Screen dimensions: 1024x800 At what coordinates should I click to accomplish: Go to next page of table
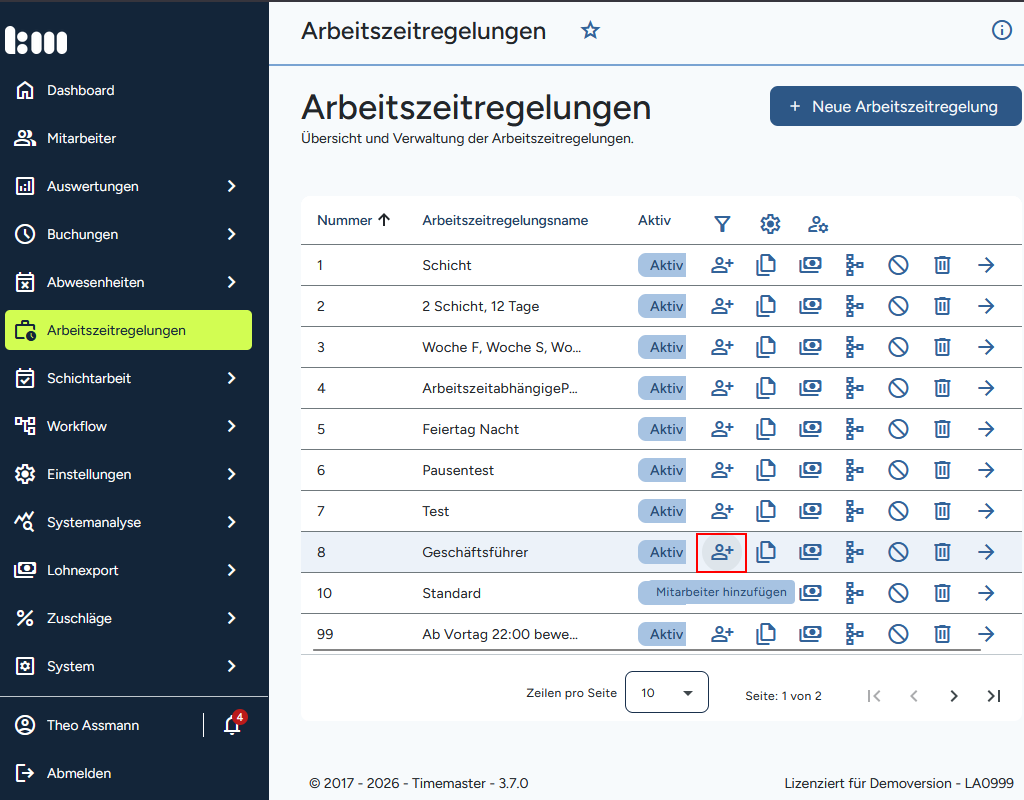click(x=953, y=696)
